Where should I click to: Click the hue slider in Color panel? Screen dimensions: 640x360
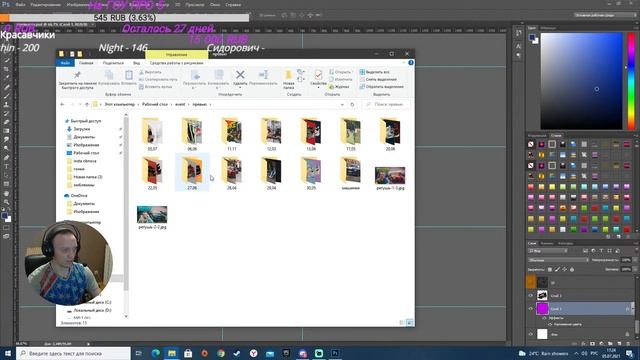point(631,81)
